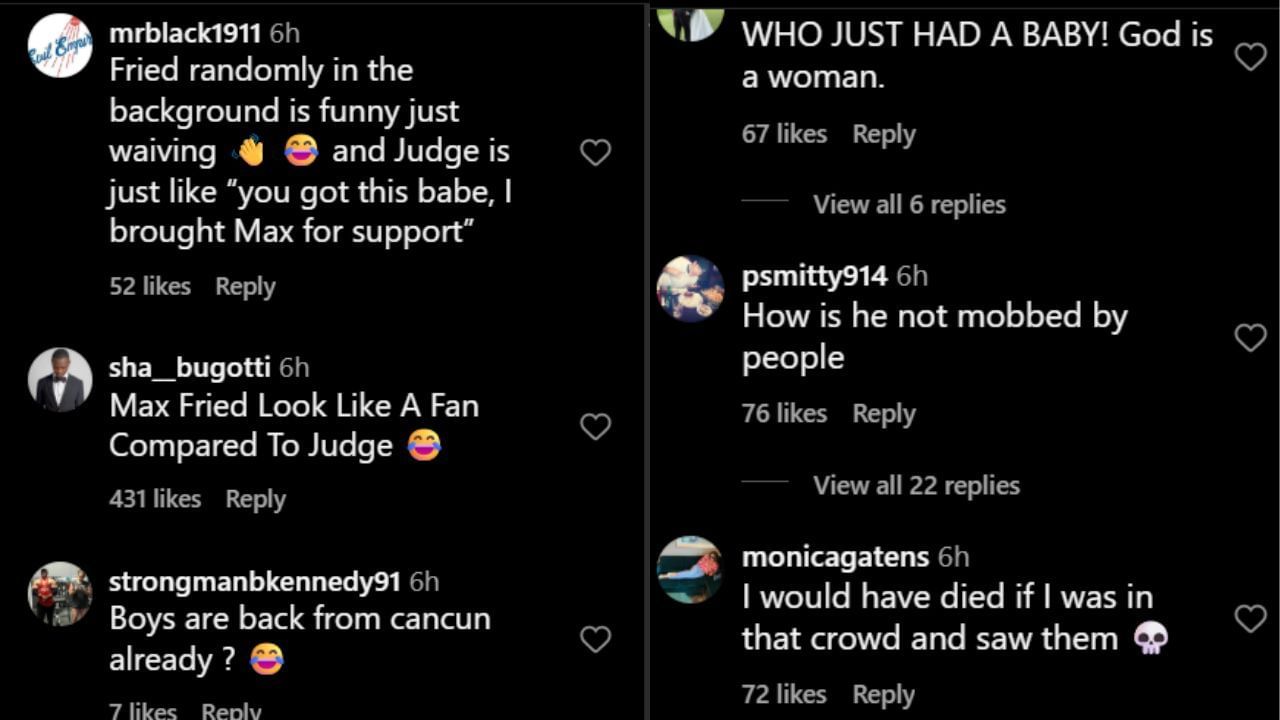Open psmitty914's profile picture
Viewport: 1280px width, 720px height.
(691, 290)
